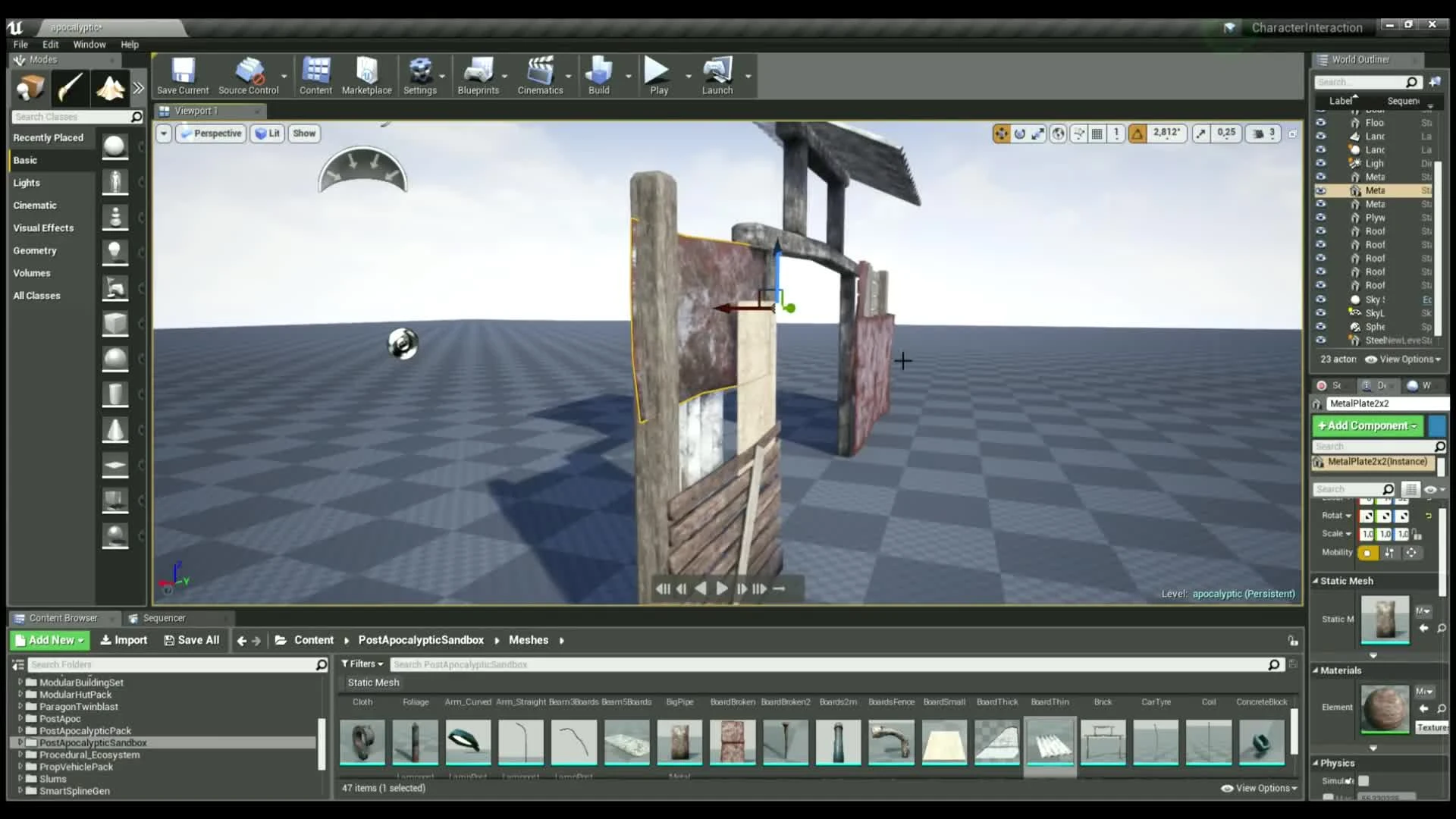This screenshot has width=1456, height=819.
Task: Open the Filters dropdown
Action: (362, 664)
